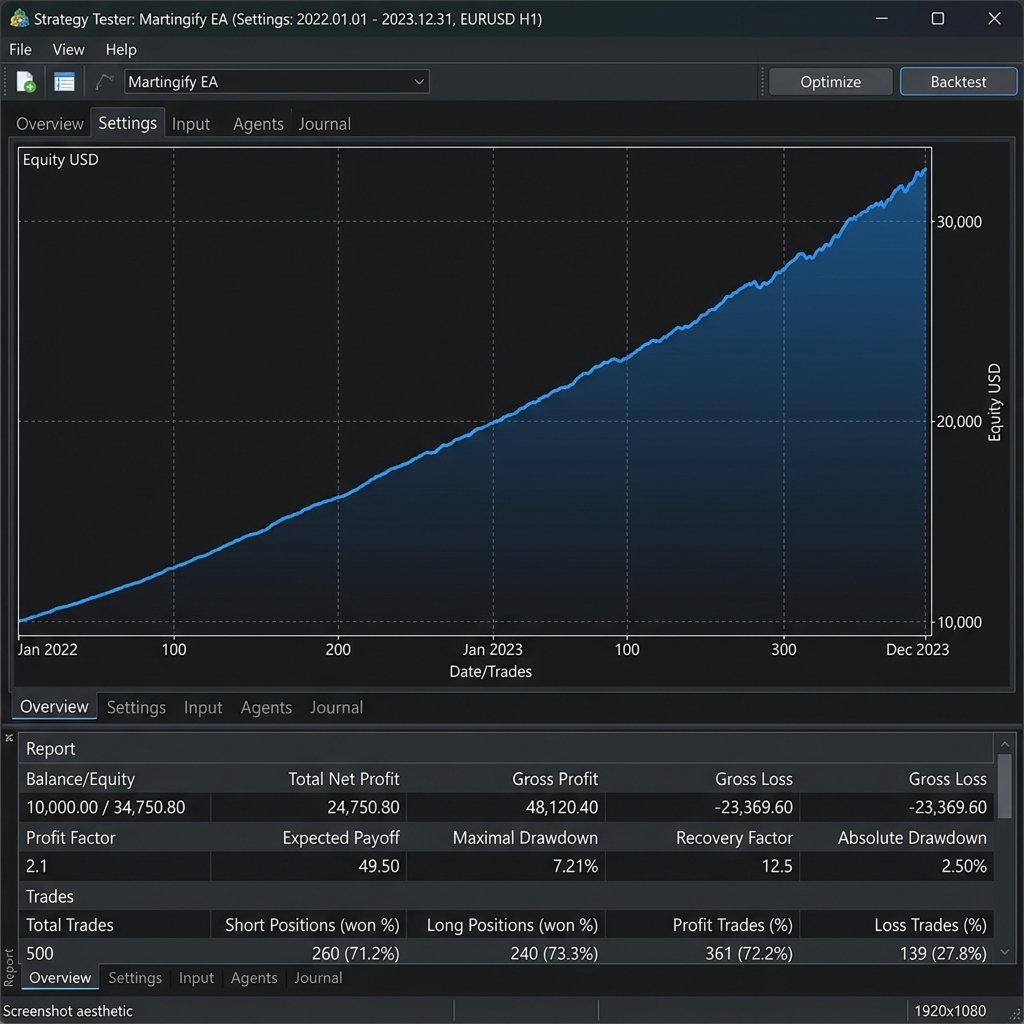1024x1024 pixels.
Task: Select the Settings tab in the bottom tab row
Action: pyautogui.click(x=134, y=978)
